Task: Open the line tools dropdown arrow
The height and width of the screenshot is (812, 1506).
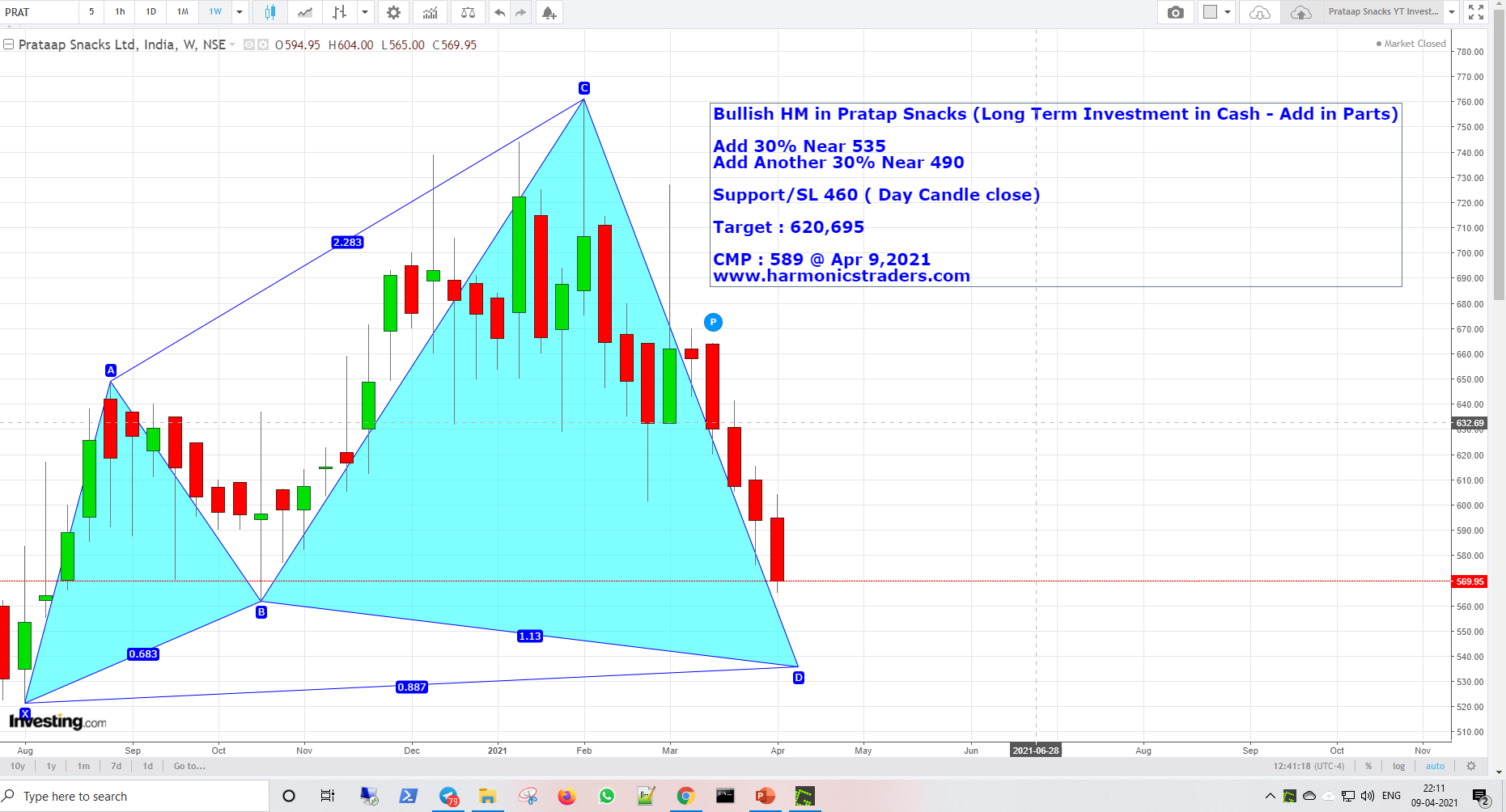Action: tap(364, 12)
